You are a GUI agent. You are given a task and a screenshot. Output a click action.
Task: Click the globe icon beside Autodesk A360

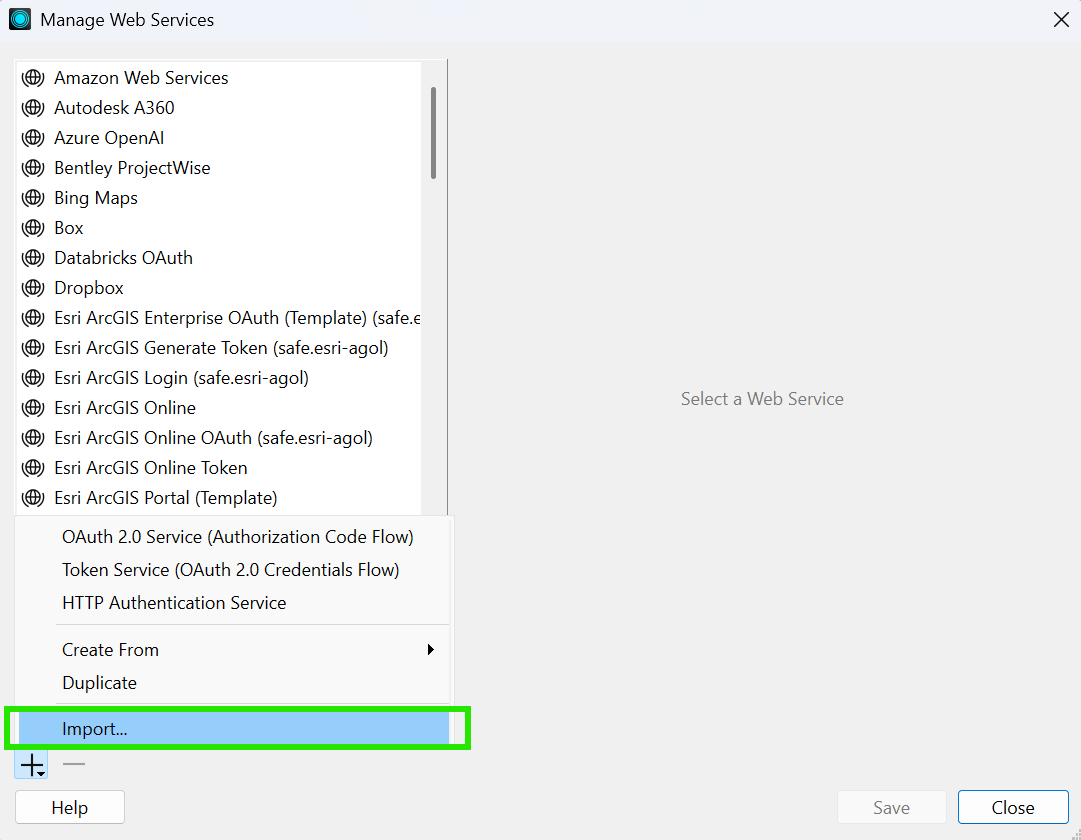point(32,108)
